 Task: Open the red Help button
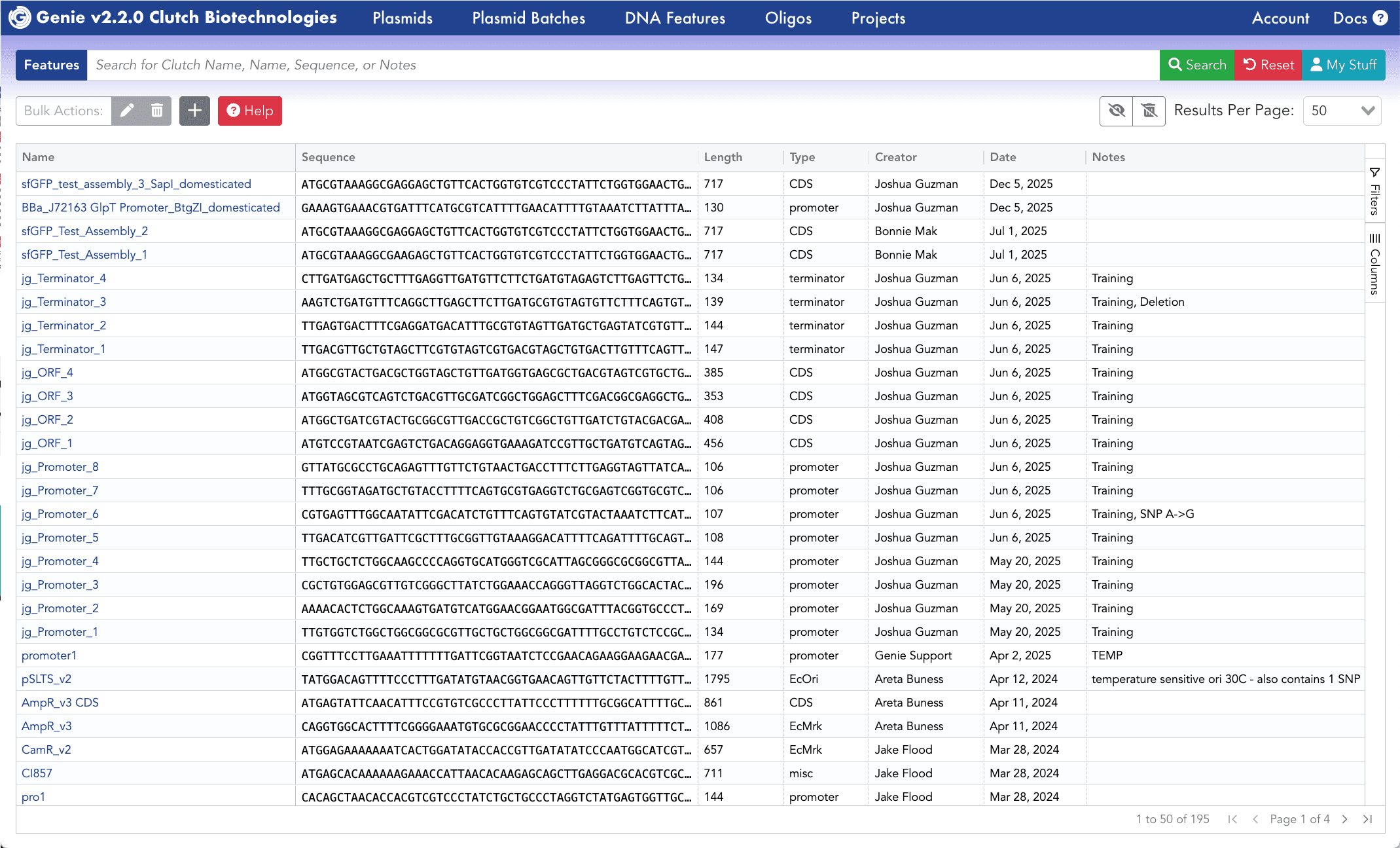[x=249, y=111]
